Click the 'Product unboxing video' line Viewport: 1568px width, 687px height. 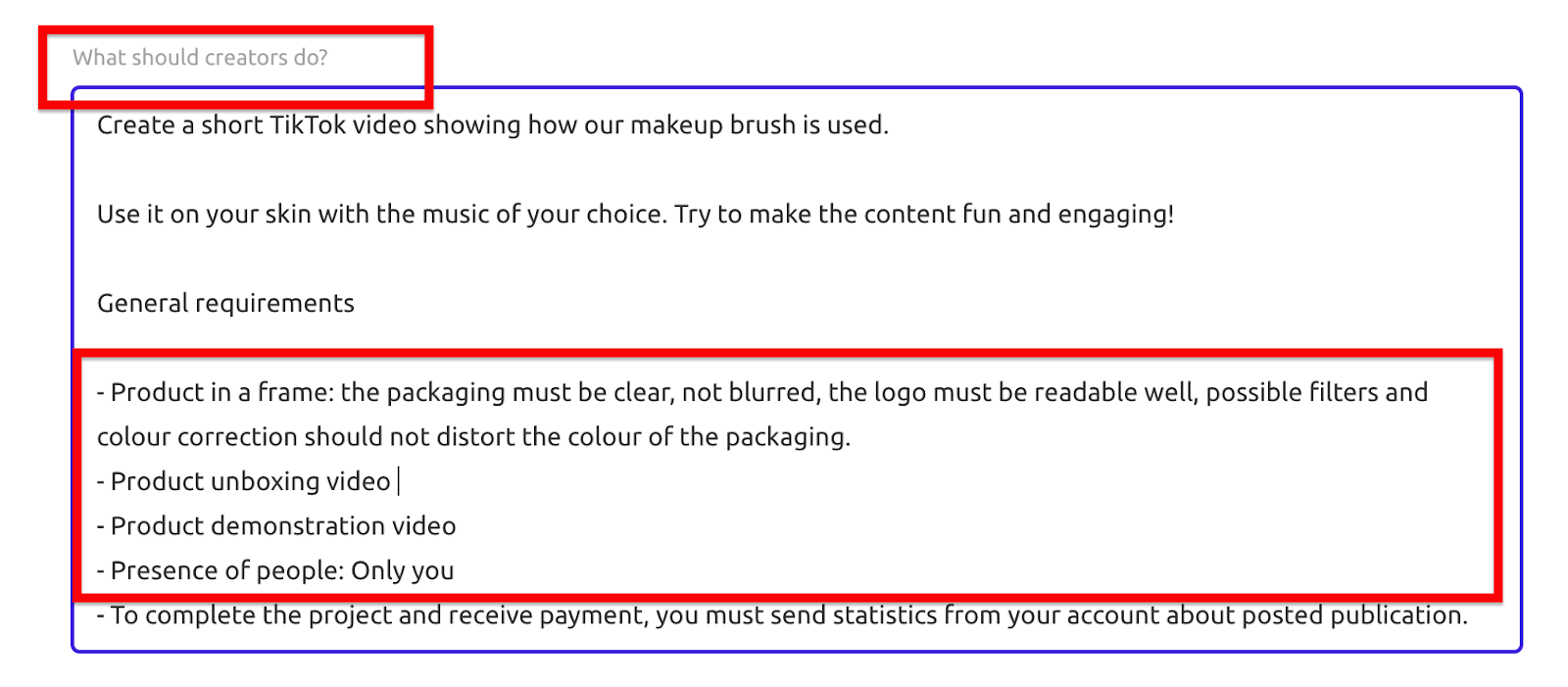(244, 482)
